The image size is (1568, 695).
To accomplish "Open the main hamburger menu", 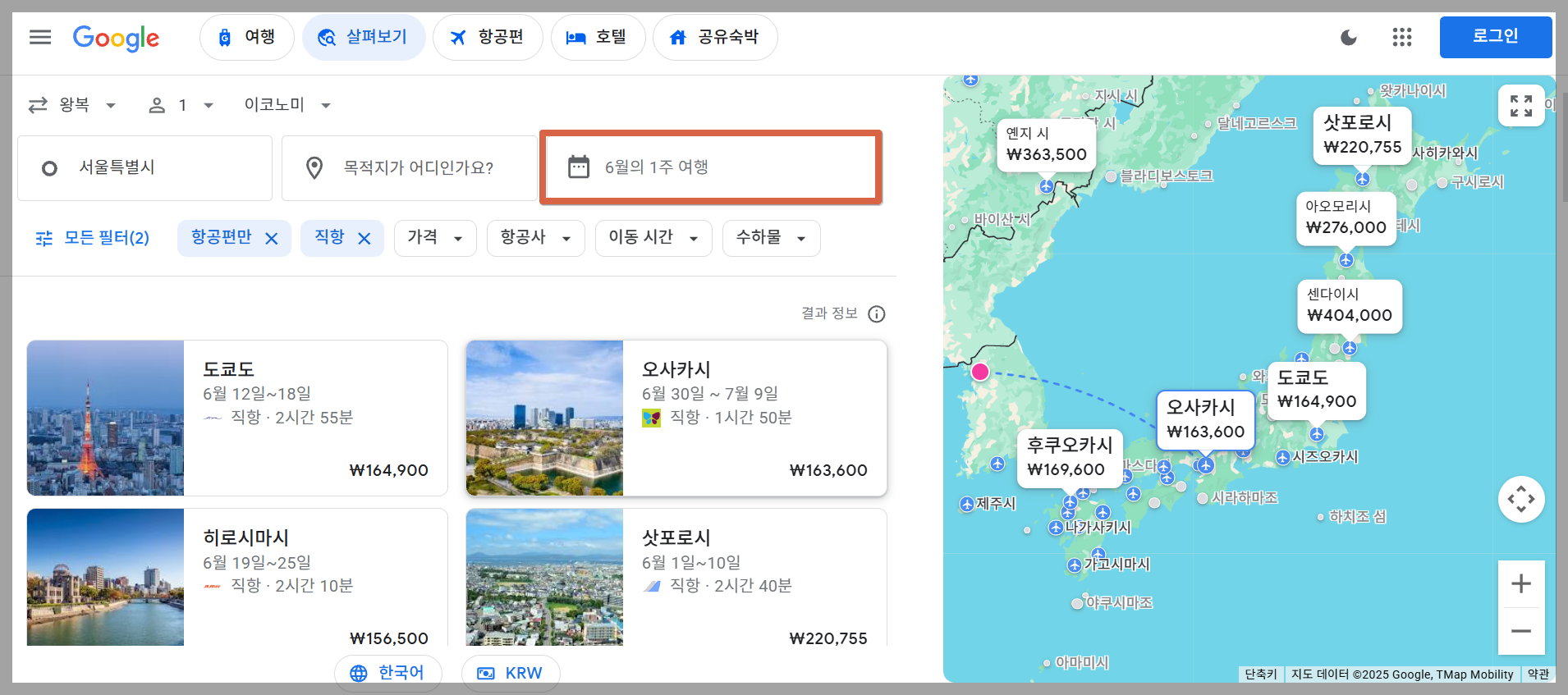I will [40, 37].
